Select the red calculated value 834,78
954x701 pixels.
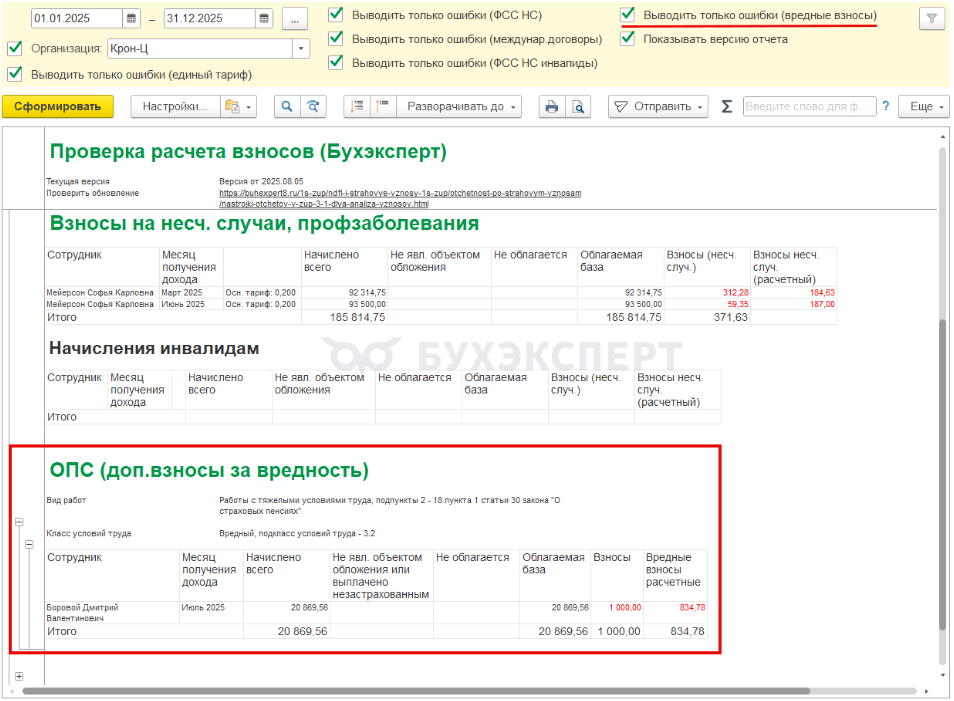coord(692,607)
